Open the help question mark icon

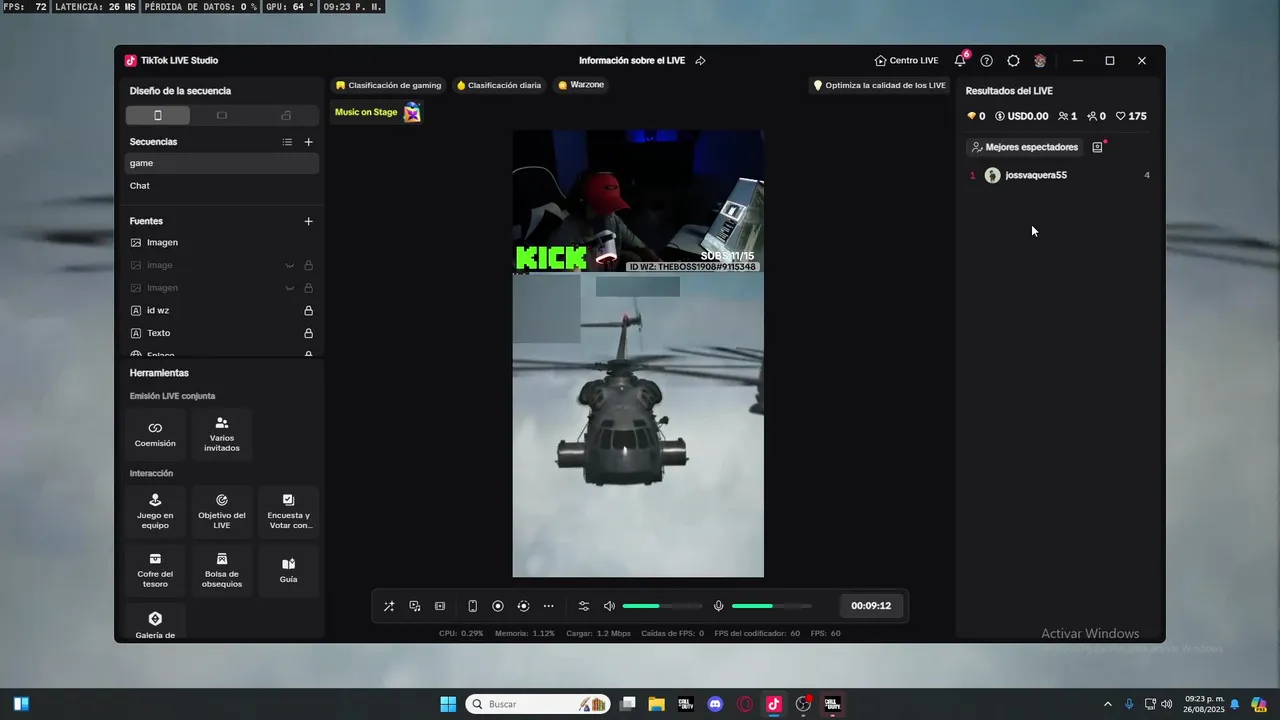986,61
